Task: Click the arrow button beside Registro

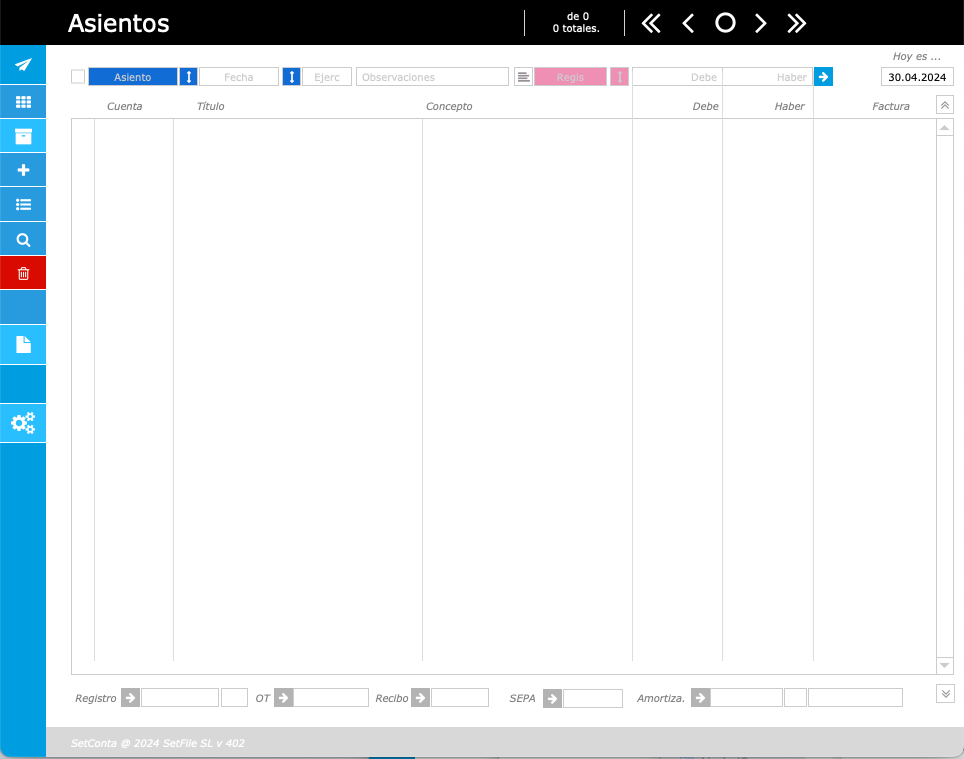Action: coord(130,698)
